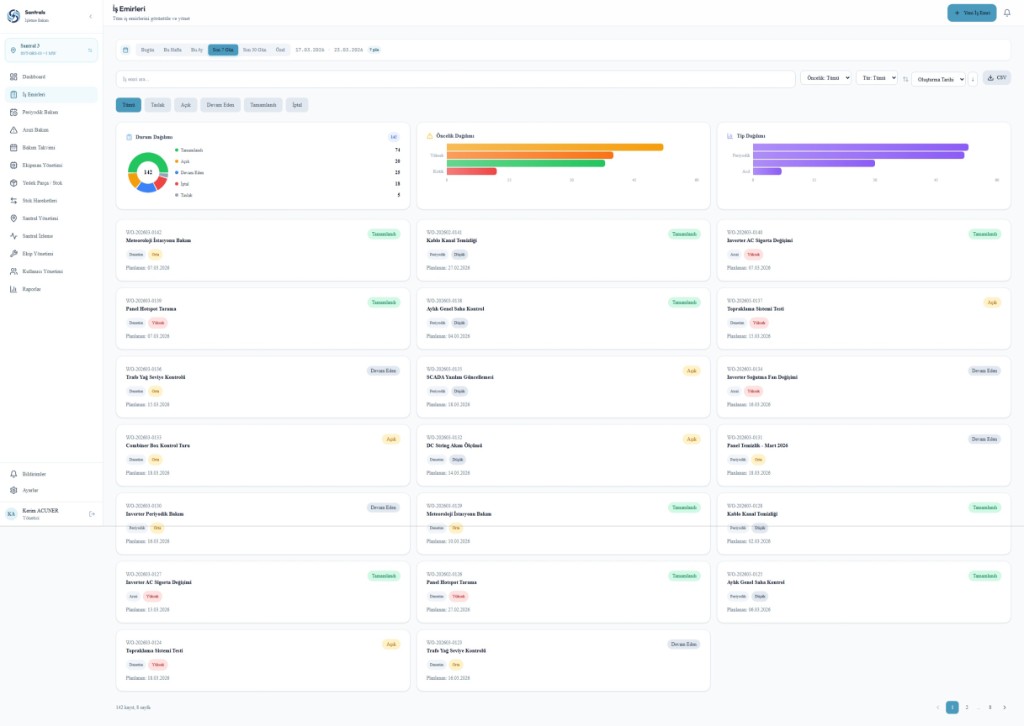The width and height of the screenshot is (1024, 726).
Task: Open the Santral 3 plant selector
Action: [51, 50]
